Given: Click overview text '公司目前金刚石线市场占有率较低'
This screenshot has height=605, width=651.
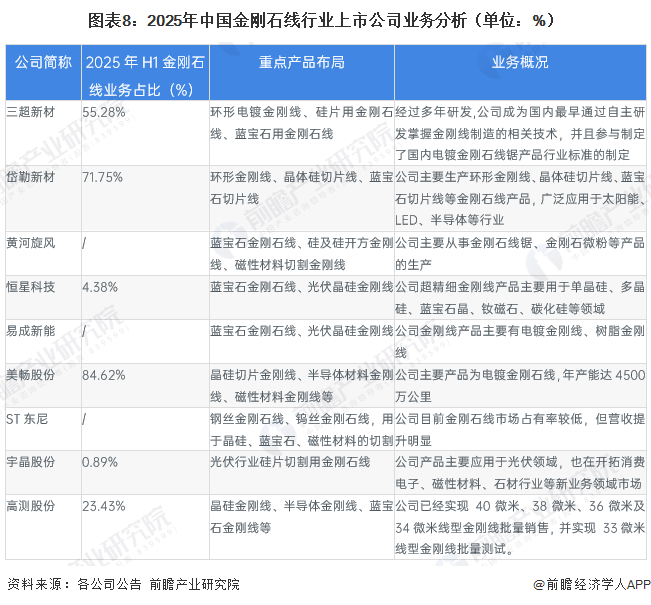Looking at the screenshot, I should point(489,419).
